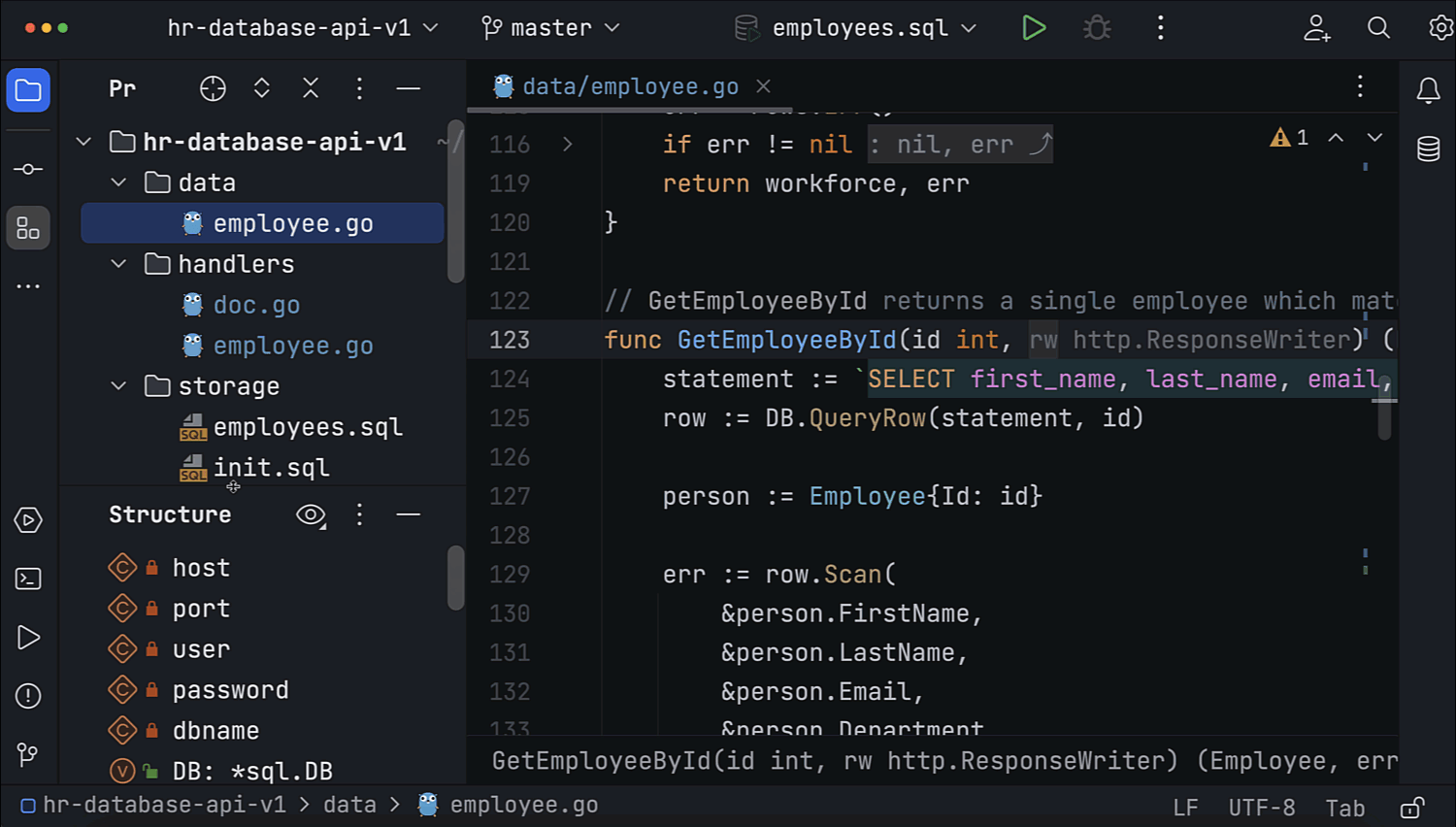The width and height of the screenshot is (1456, 827).
Task: Click Select Opened File crosshair icon
Action: coord(213,89)
